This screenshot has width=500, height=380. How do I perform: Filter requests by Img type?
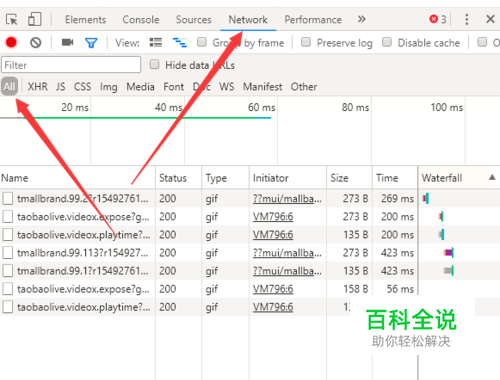[109, 87]
